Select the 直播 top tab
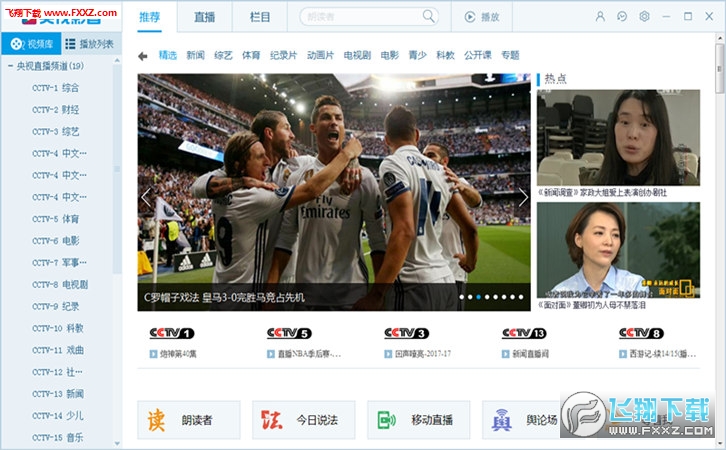726x450 pixels. coord(204,17)
